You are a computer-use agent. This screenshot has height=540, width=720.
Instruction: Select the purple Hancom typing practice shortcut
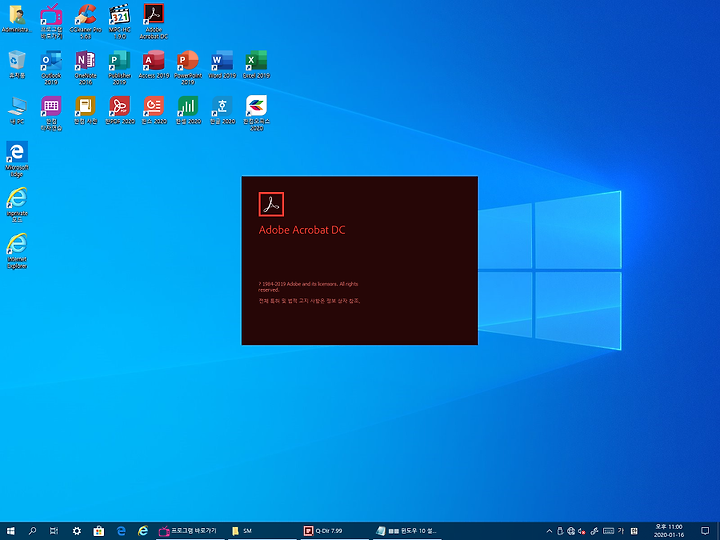point(51,113)
